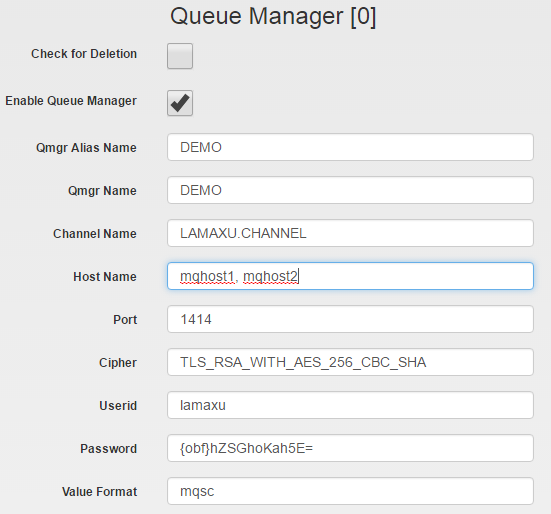Click the Enable Queue Manager label
551x514 pixels.
click(71, 101)
